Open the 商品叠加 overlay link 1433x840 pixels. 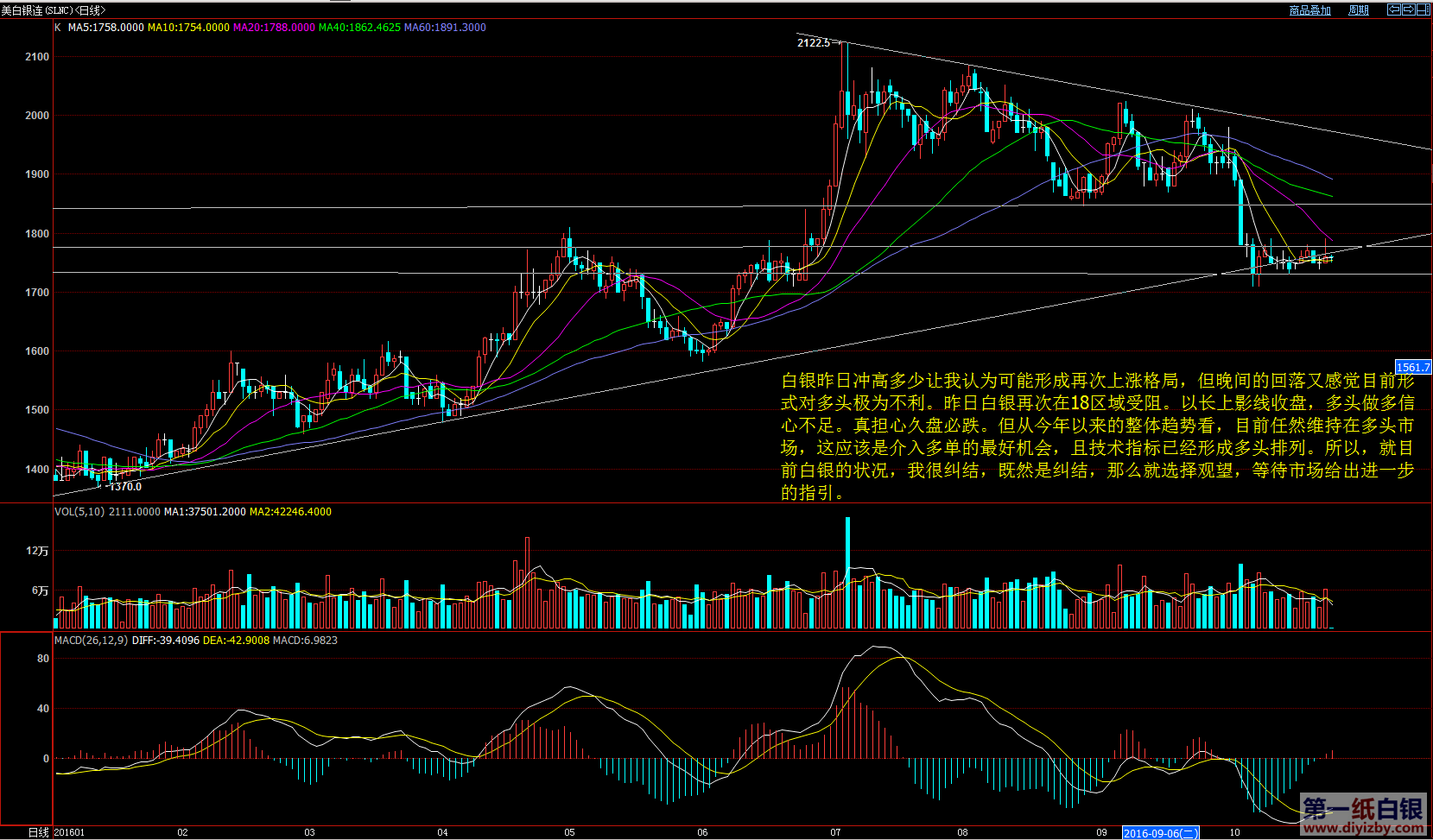pos(1309,10)
